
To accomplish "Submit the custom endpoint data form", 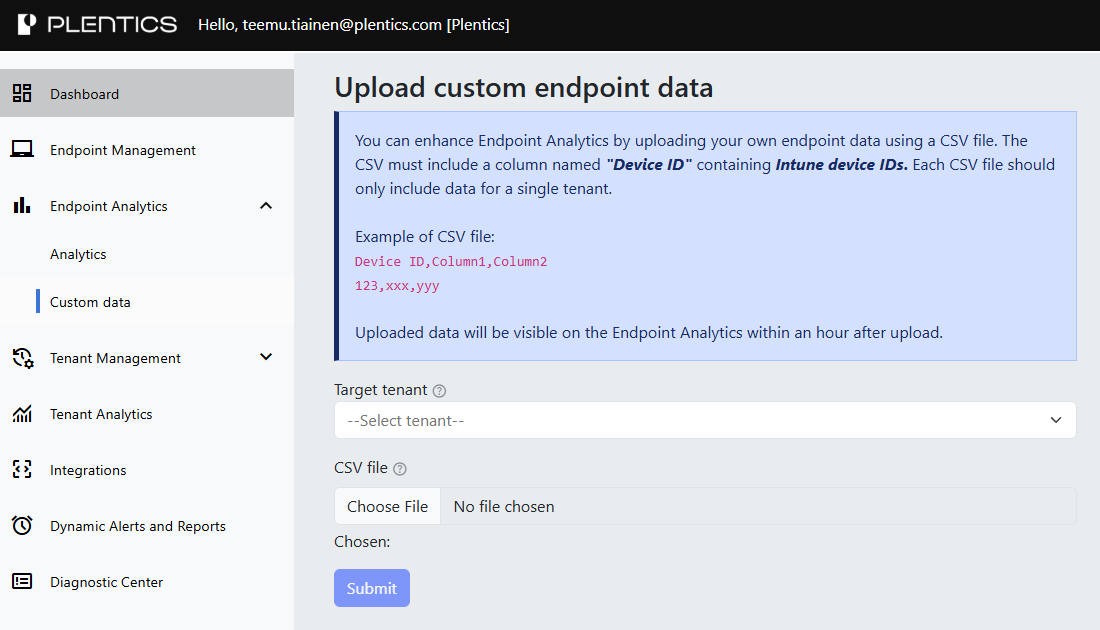I will coord(371,588).
